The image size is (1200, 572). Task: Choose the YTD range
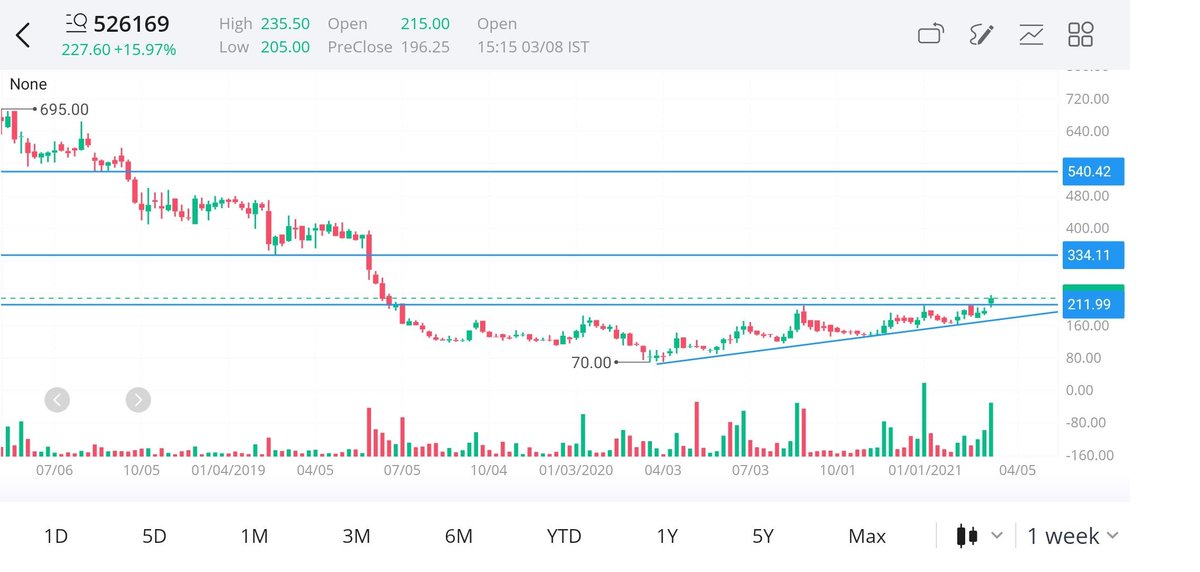click(564, 536)
